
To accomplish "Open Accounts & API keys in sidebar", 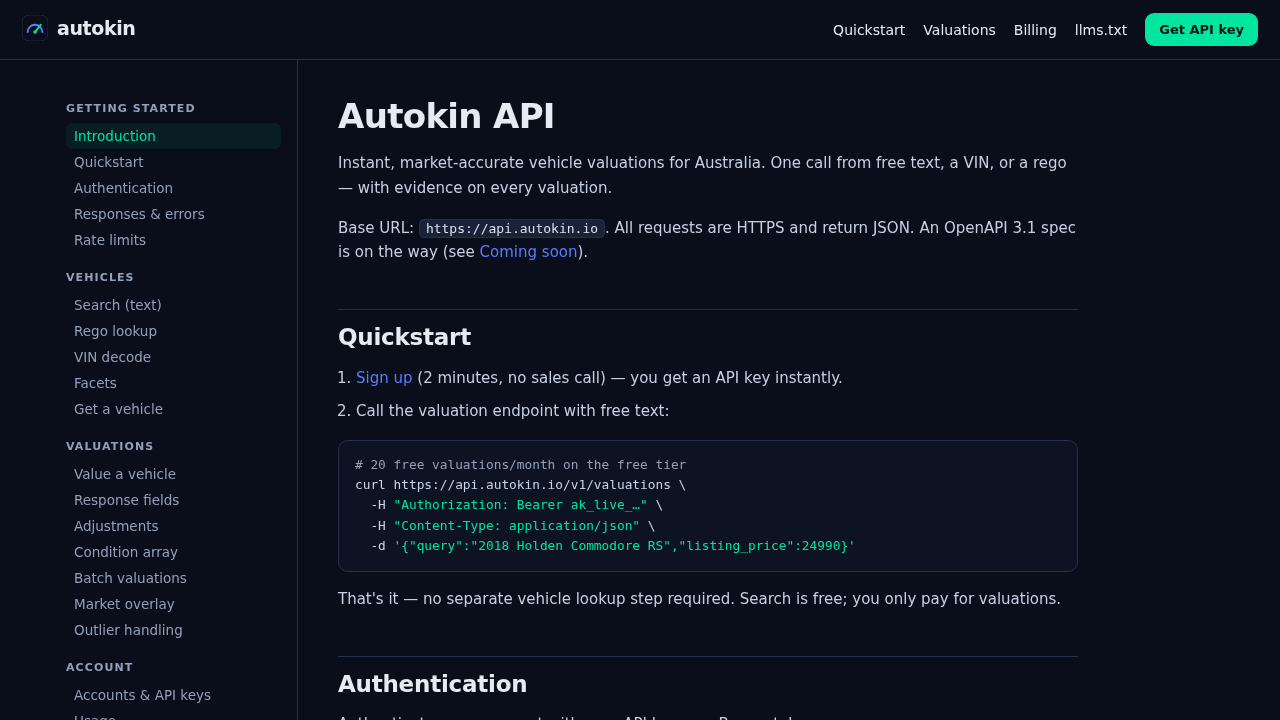I will tap(173, 695).
